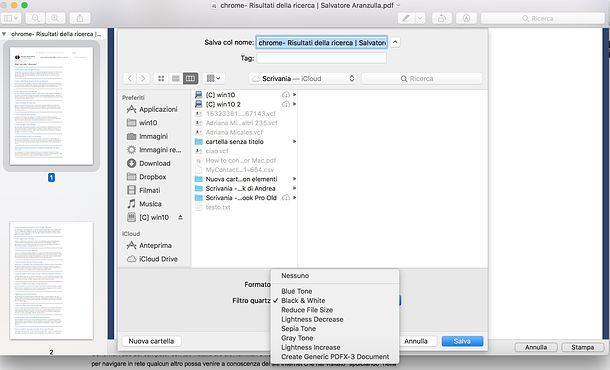Choose Create Generic PDFX-3 Document
This screenshot has height=370, width=610.
tap(335, 356)
